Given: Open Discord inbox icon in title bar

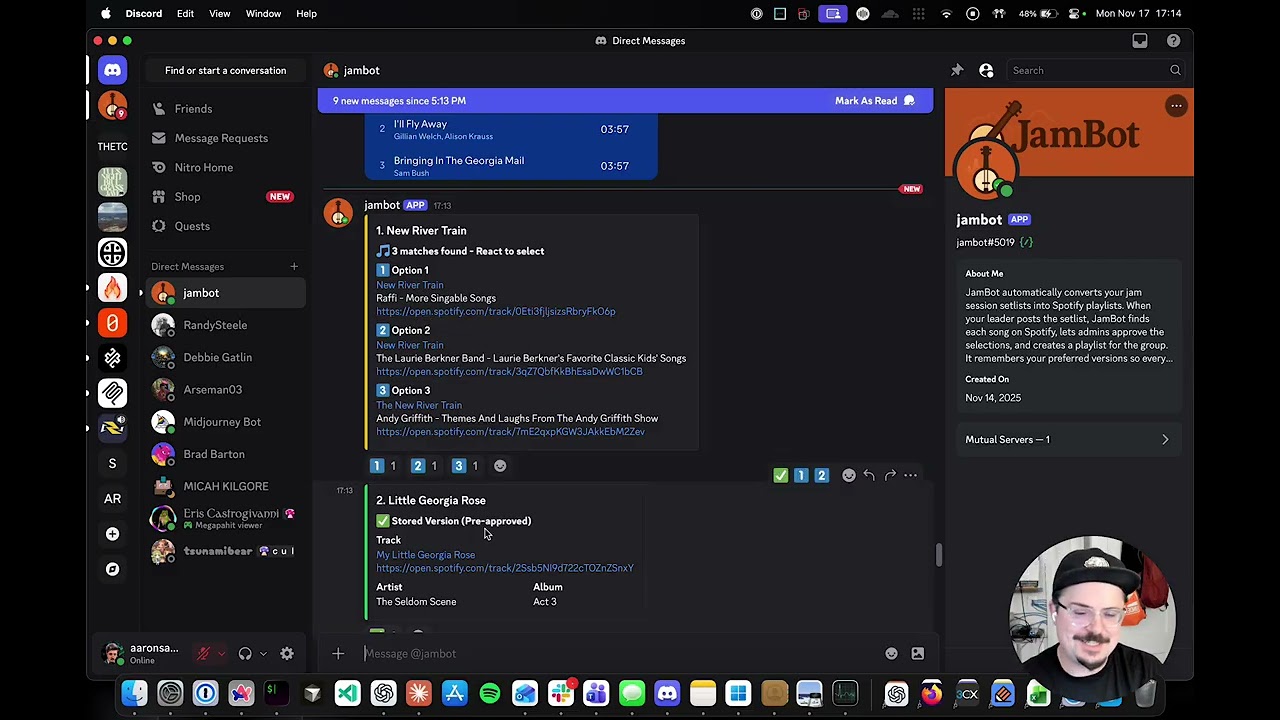Looking at the screenshot, I should (1140, 41).
